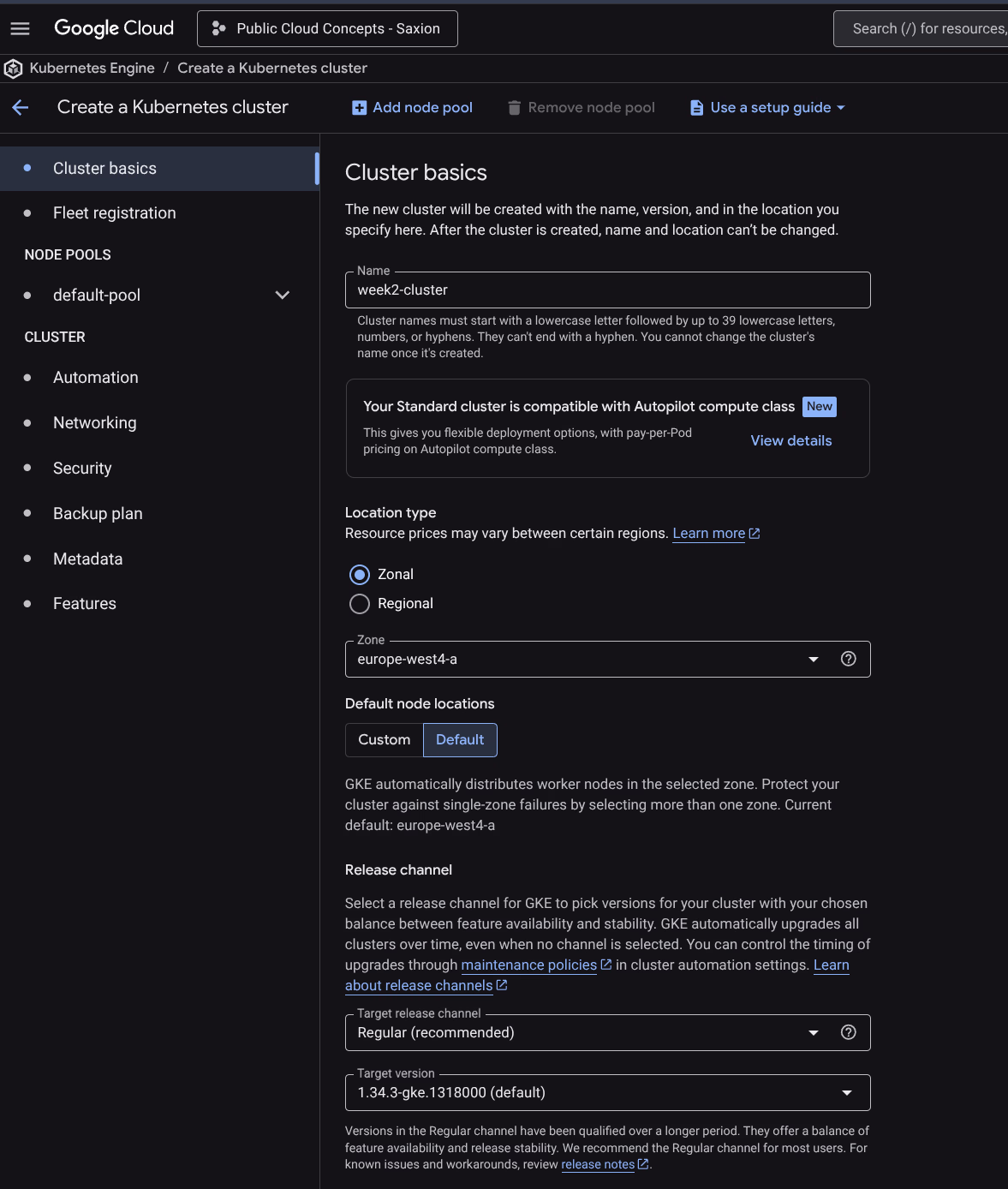This screenshot has width=1008, height=1189.
Task: Click the Kubernetes Engine hexagon icon
Action: pyautogui.click(x=14, y=69)
